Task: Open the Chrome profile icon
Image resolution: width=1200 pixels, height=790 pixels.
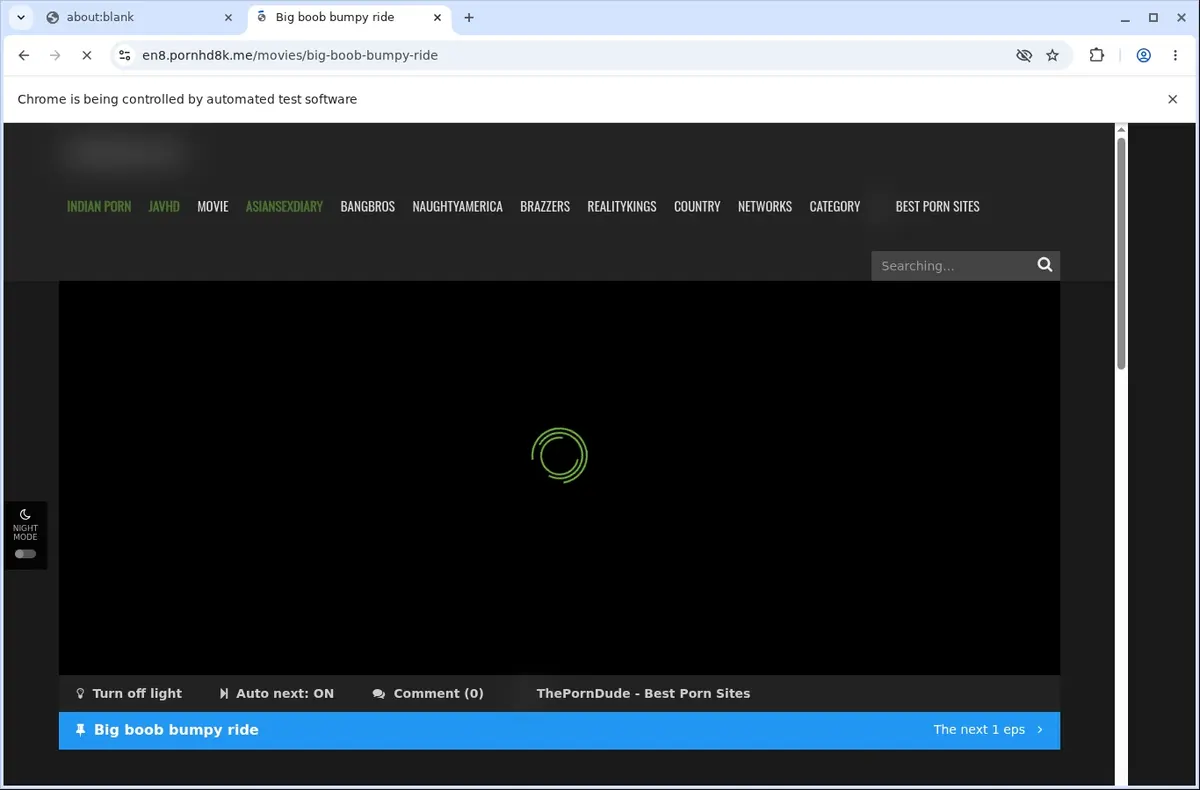Action: (1143, 56)
